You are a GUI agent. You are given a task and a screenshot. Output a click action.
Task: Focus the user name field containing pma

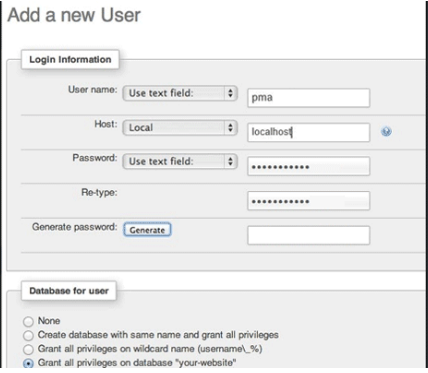[308, 98]
